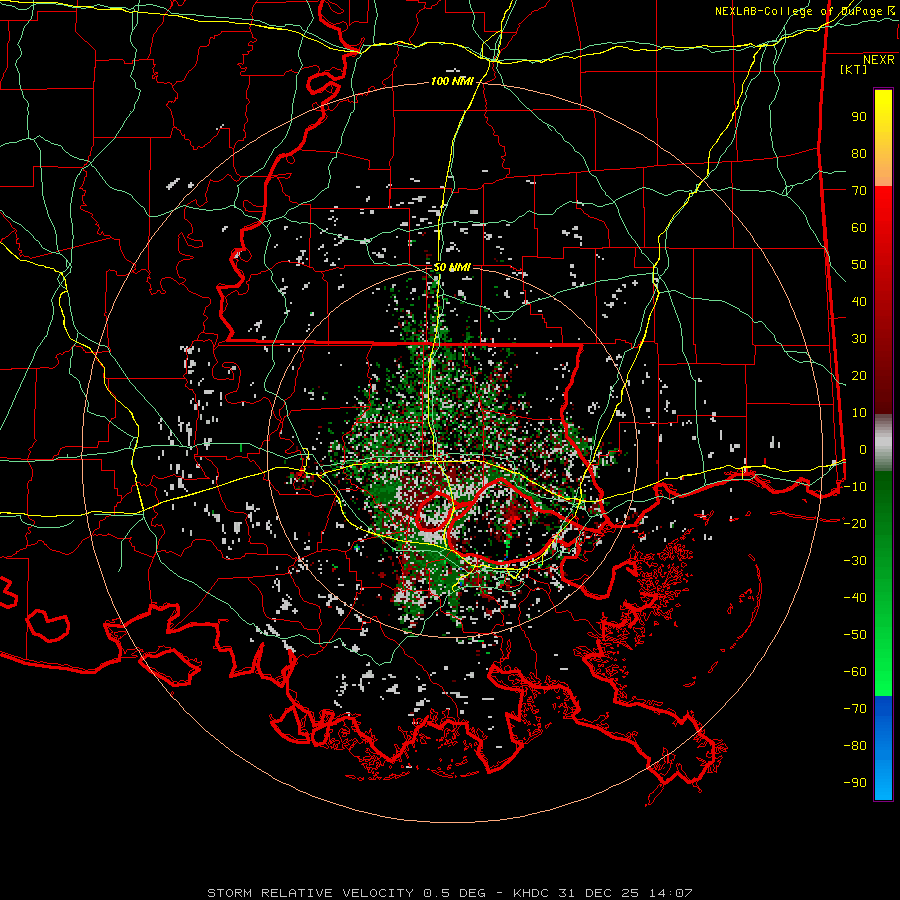Click the -20 knot scale label
The width and height of the screenshot is (900, 900).
(855, 524)
